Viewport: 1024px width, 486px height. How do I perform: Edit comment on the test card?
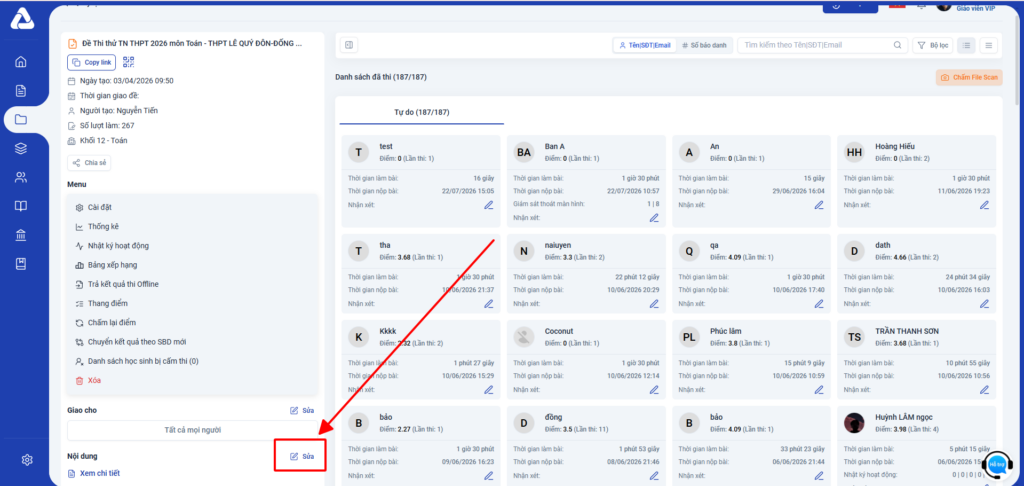click(488, 205)
